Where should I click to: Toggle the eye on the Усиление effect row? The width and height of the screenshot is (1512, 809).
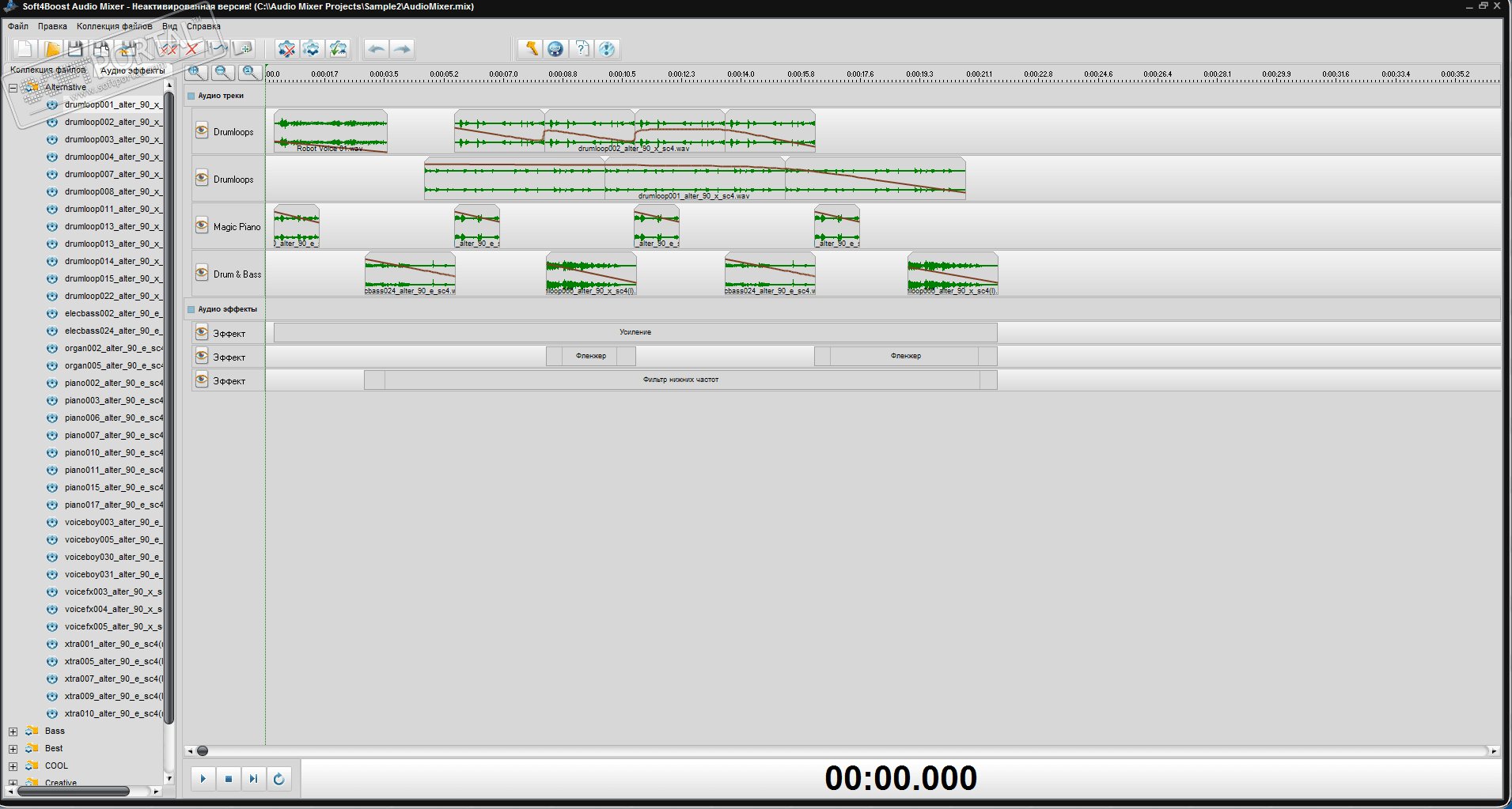[202, 333]
